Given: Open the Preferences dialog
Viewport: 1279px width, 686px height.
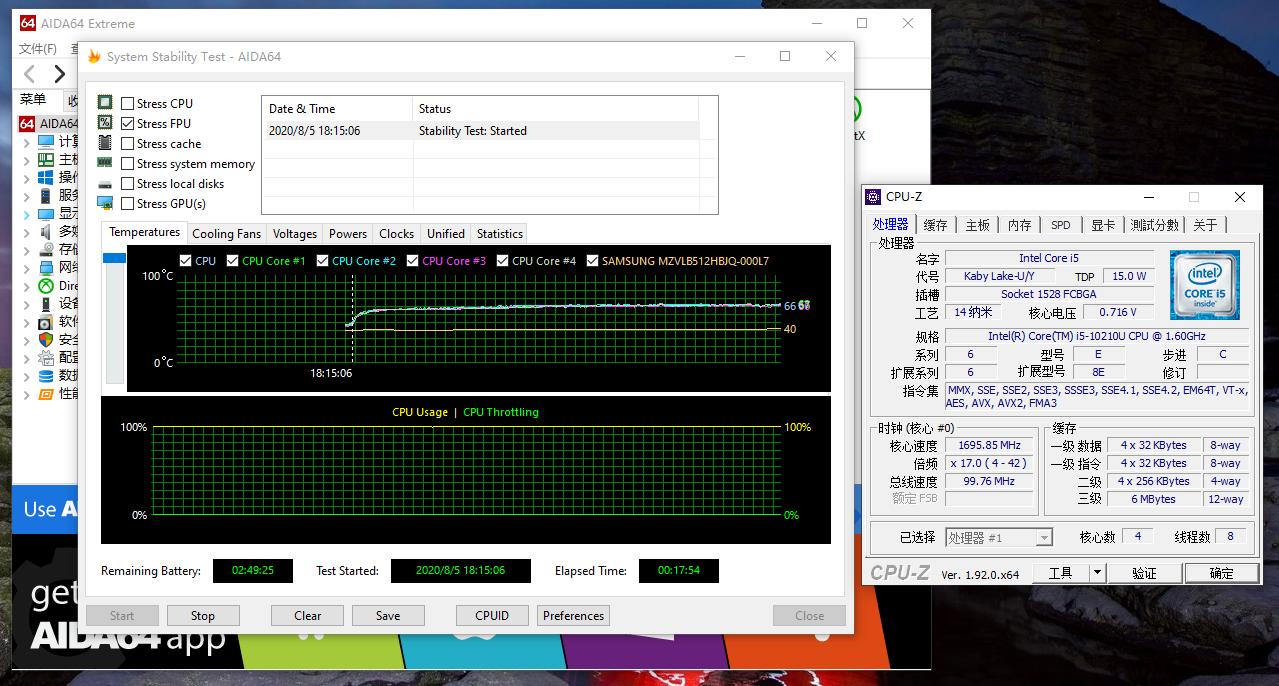Looking at the screenshot, I should tap(573, 615).
